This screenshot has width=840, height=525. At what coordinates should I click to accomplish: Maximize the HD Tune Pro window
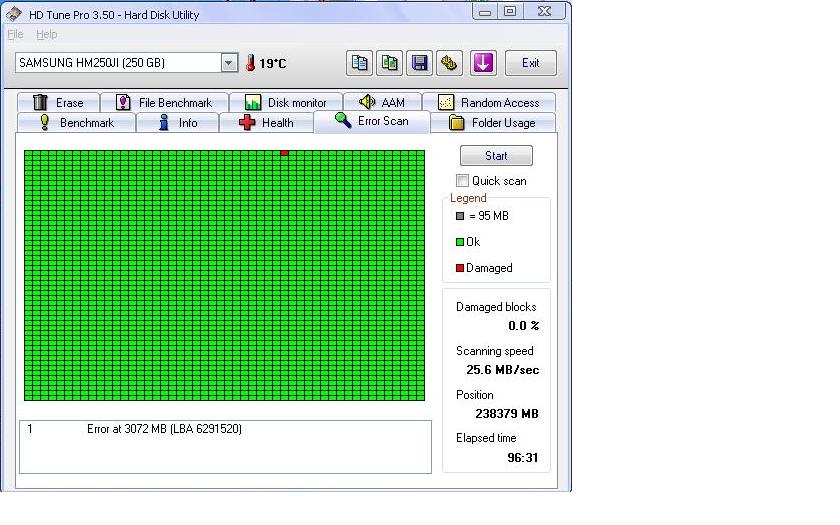pyautogui.click(x=511, y=11)
